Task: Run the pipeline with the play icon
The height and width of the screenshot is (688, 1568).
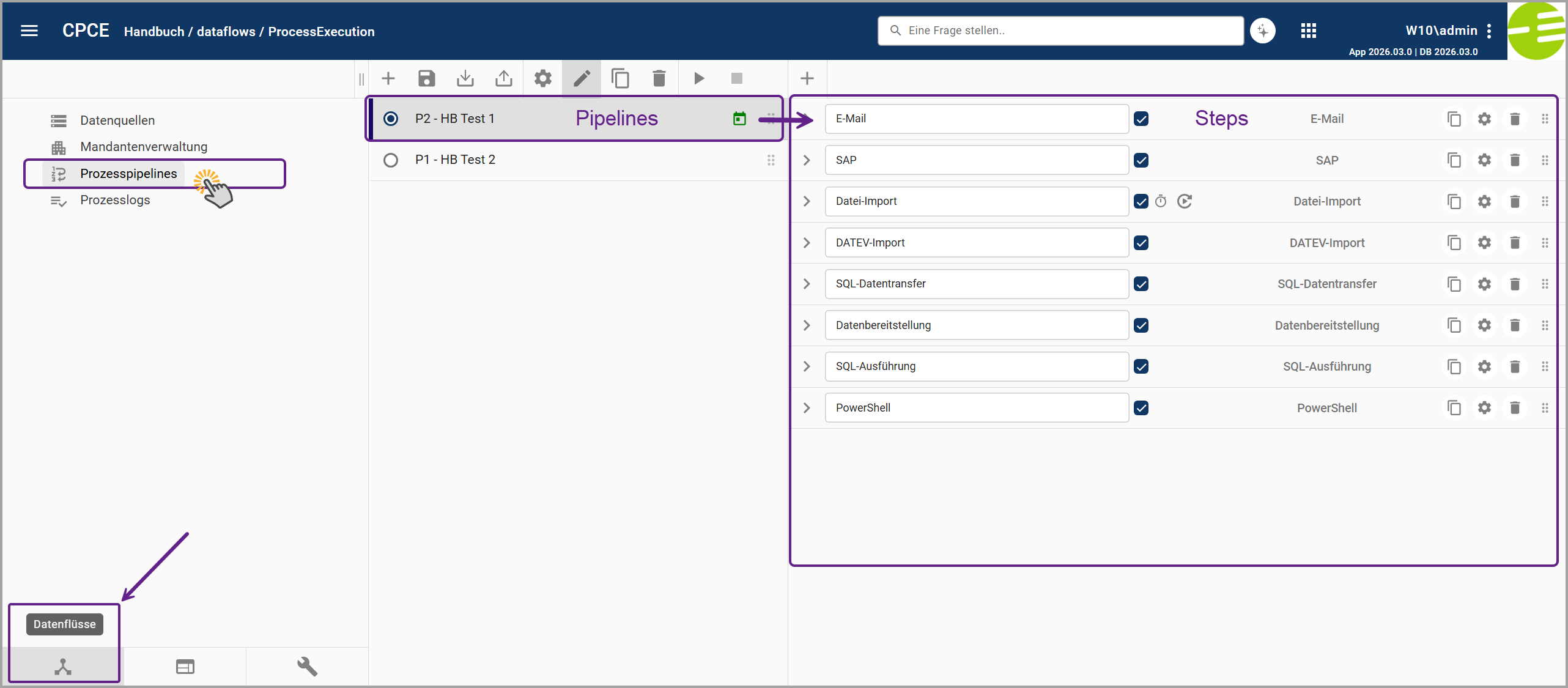Action: [699, 78]
